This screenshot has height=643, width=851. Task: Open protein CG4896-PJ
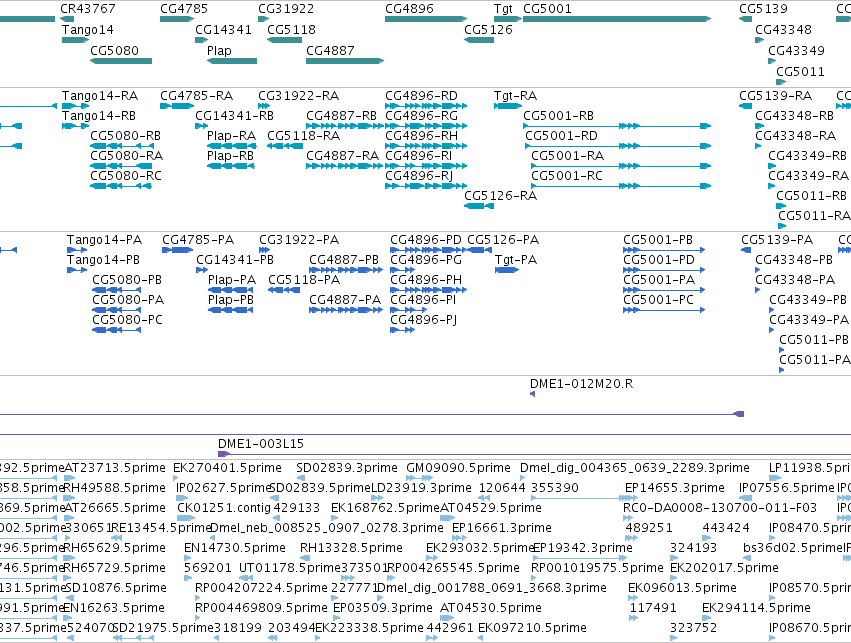[424, 320]
